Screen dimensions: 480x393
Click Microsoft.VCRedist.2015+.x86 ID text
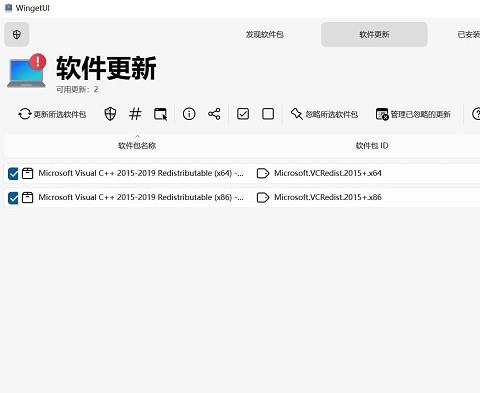coord(328,197)
